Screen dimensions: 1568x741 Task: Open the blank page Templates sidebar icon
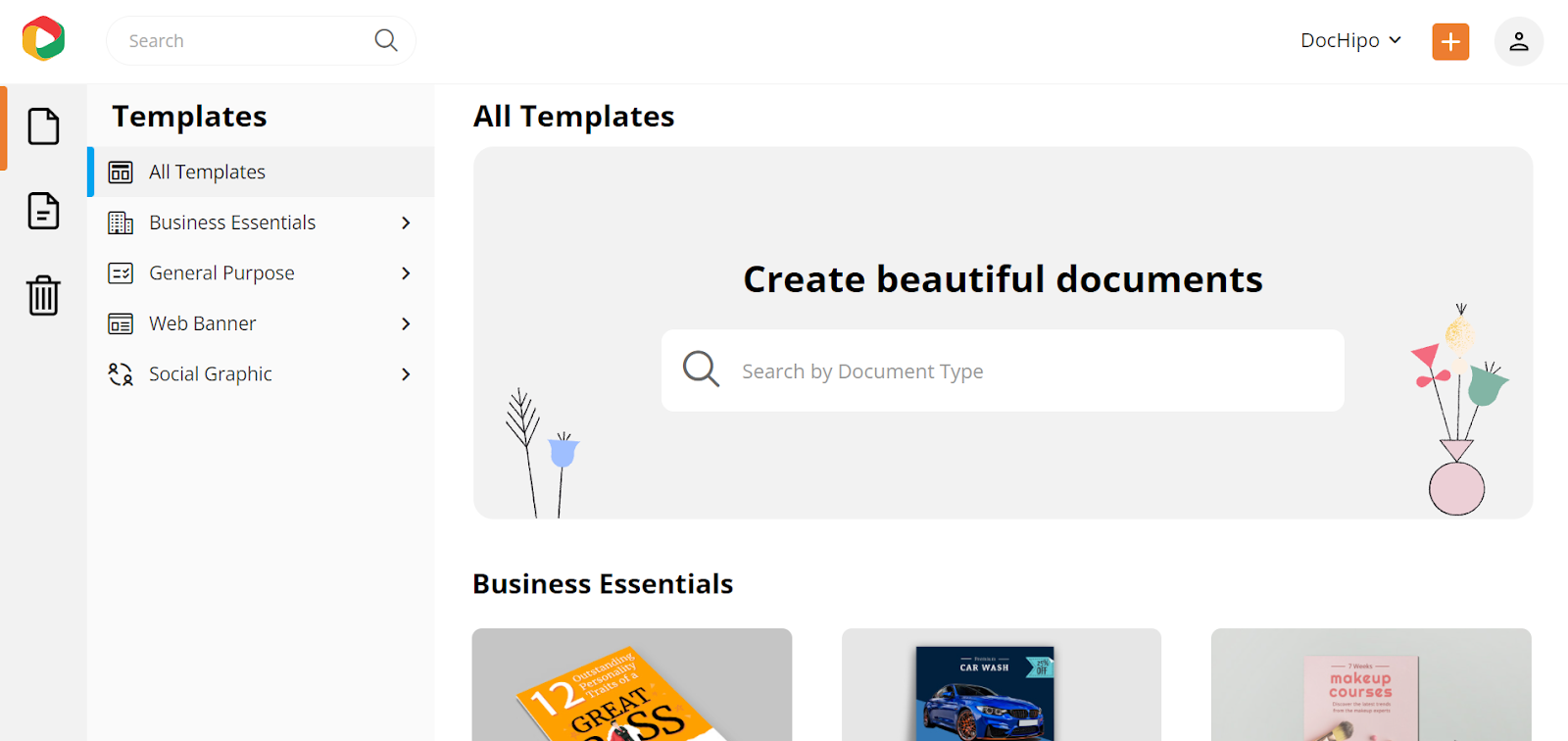(43, 126)
